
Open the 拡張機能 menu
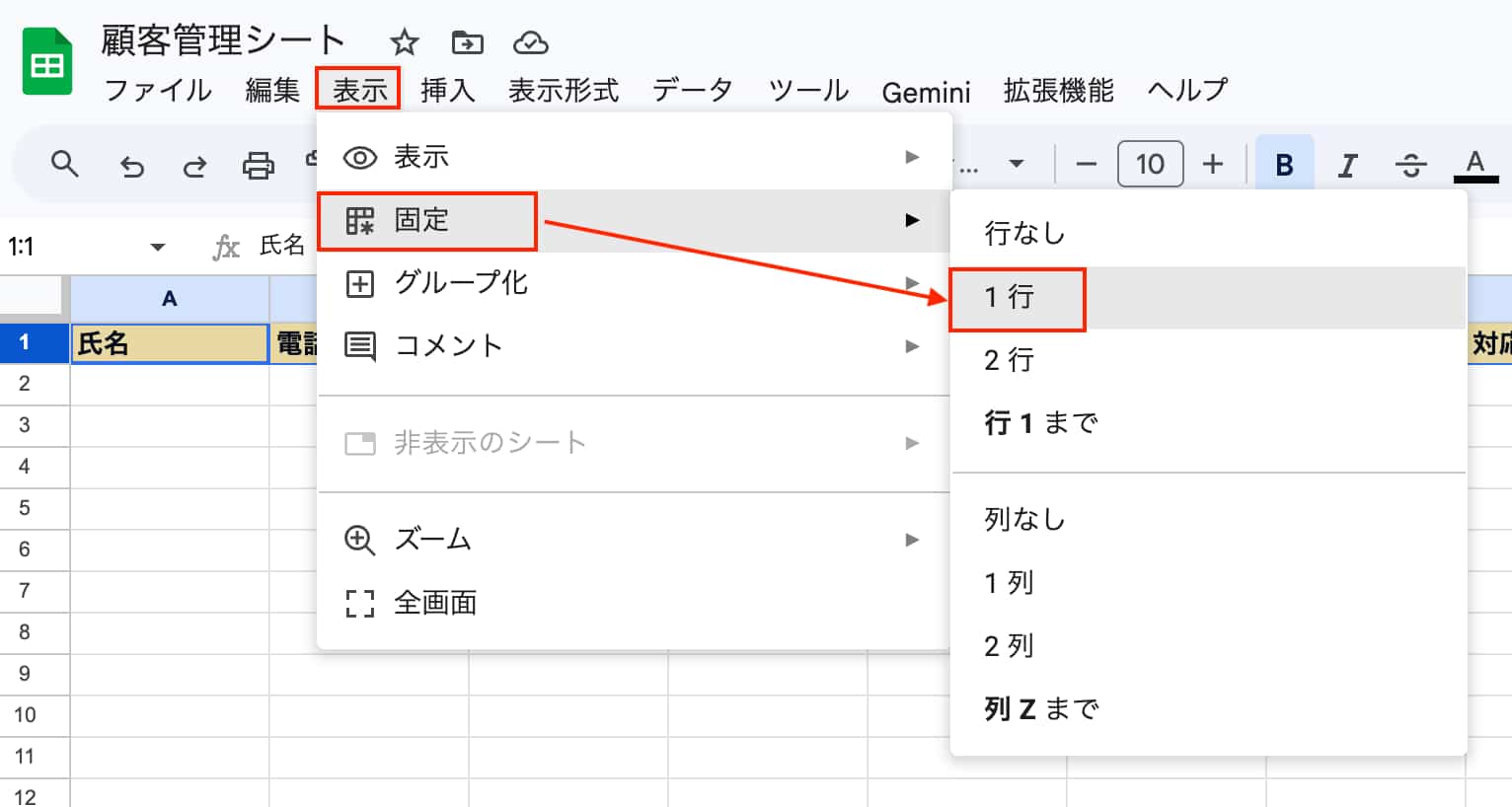(1058, 91)
